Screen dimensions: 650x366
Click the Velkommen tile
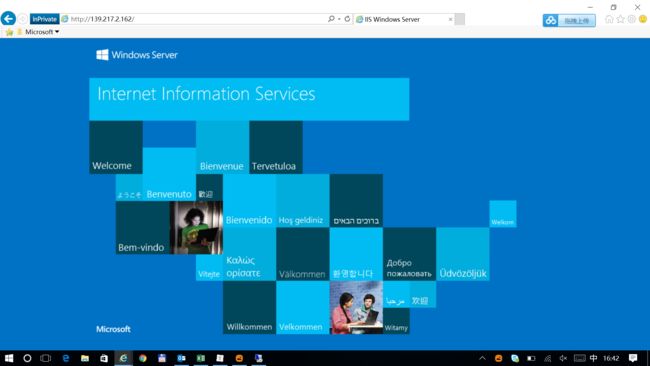pos(303,308)
